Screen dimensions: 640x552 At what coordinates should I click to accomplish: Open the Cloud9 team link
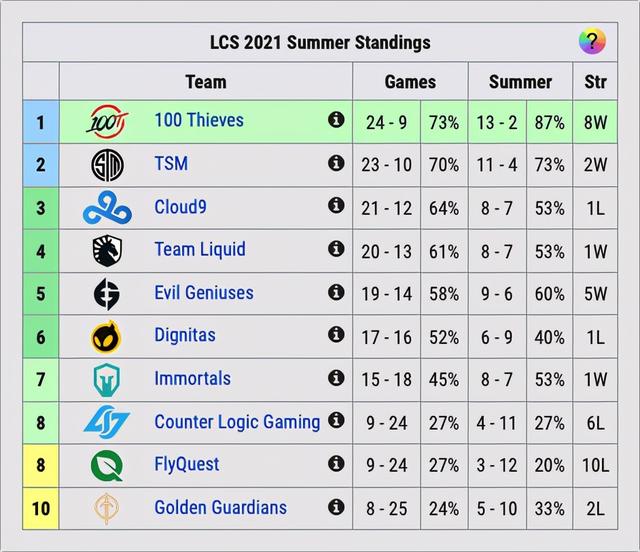point(180,207)
